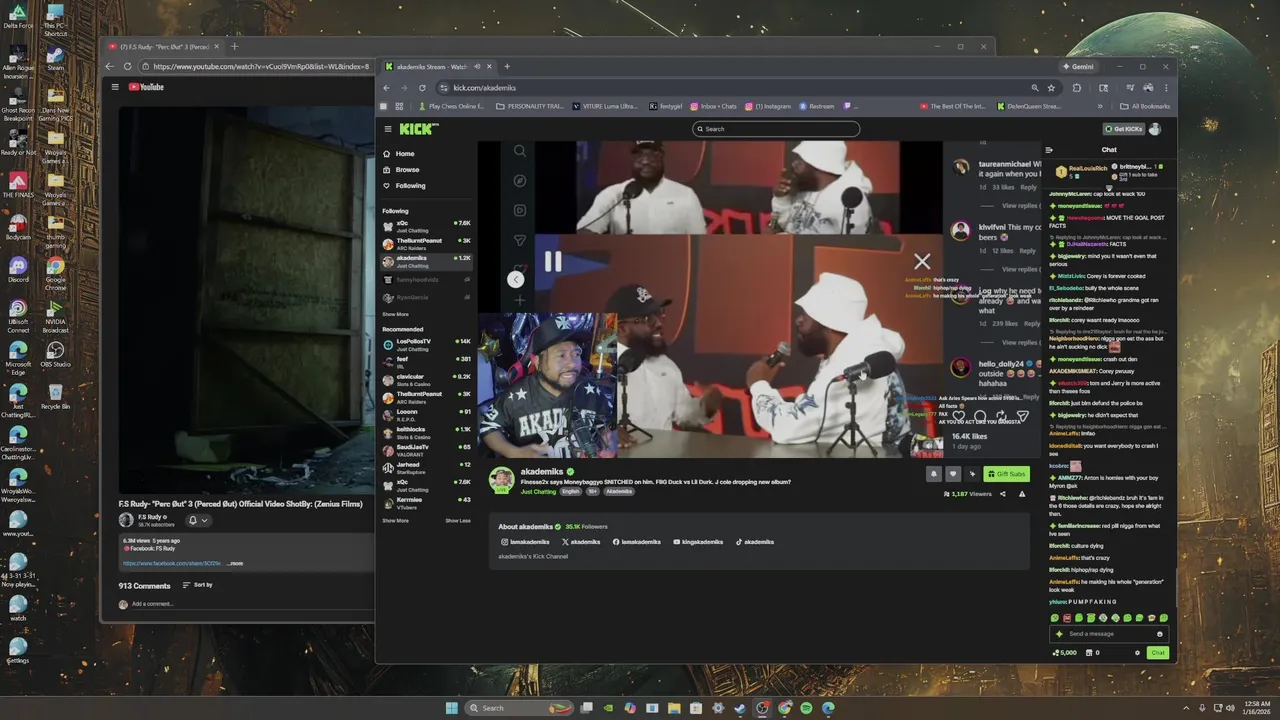Viewport: 1280px width, 720px height.
Task: Toggle notification bell for akademiks
Action: click(934, 474)
